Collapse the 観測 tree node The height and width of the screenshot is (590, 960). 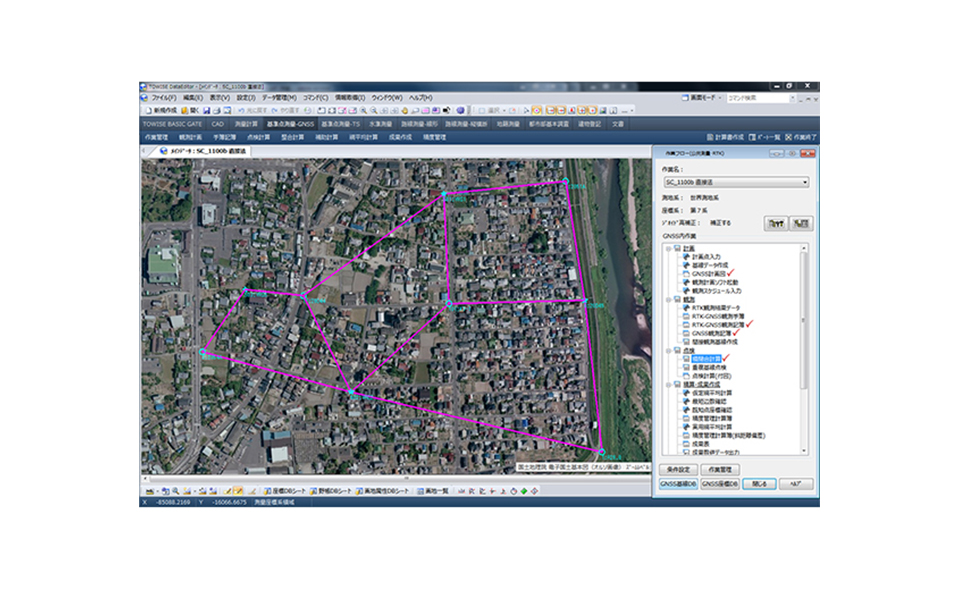click(x=668, y=299)
